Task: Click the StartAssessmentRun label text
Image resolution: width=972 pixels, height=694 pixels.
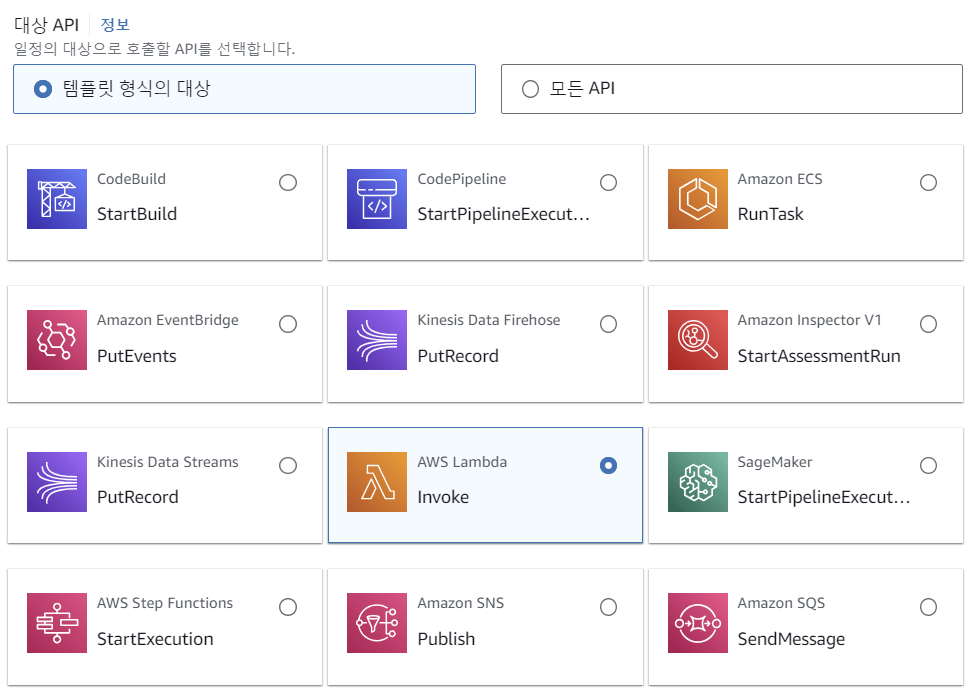Action: tap(818, 356)
